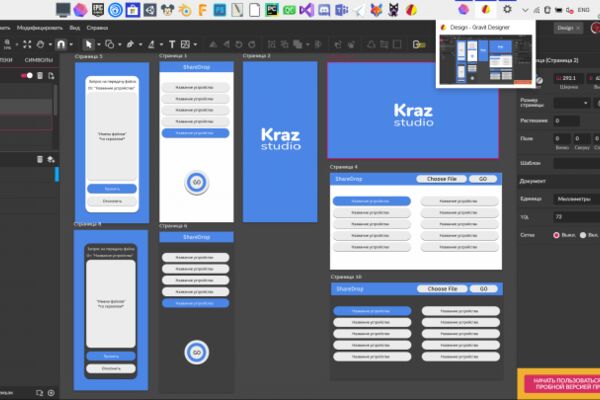600x400 pixels.
Task: Click the Choose File button on Страница 4
Action: [442, 179]
